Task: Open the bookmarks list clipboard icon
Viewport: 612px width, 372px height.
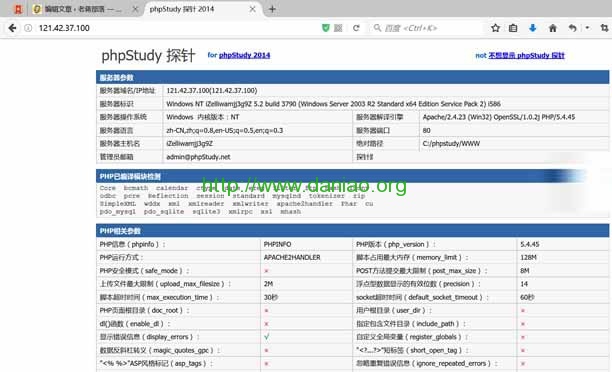Action: (x=513, y=28)
